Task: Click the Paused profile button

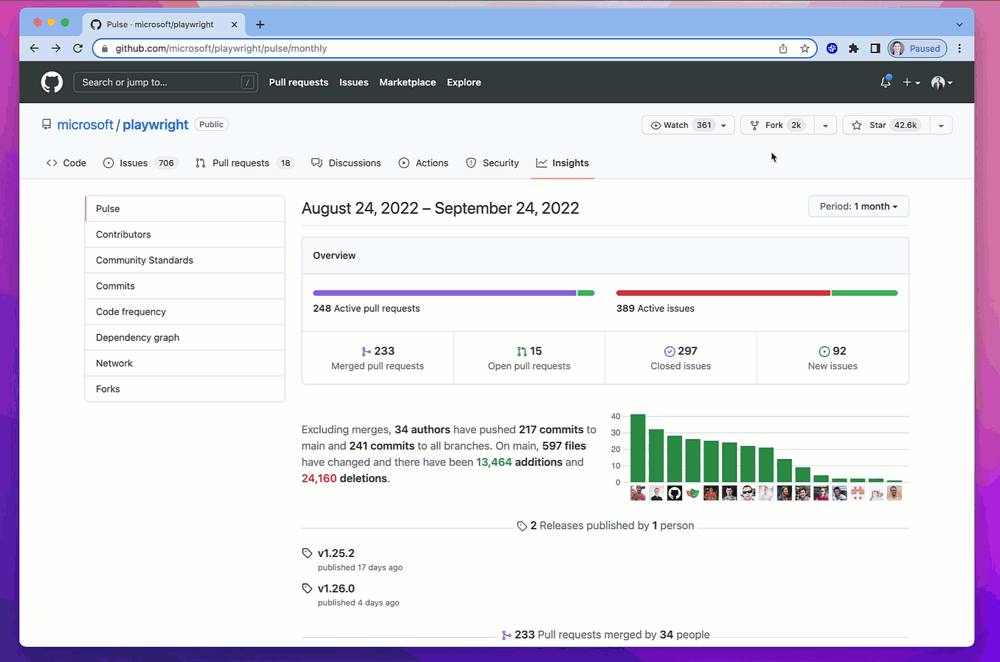Action: coord(918,48)
